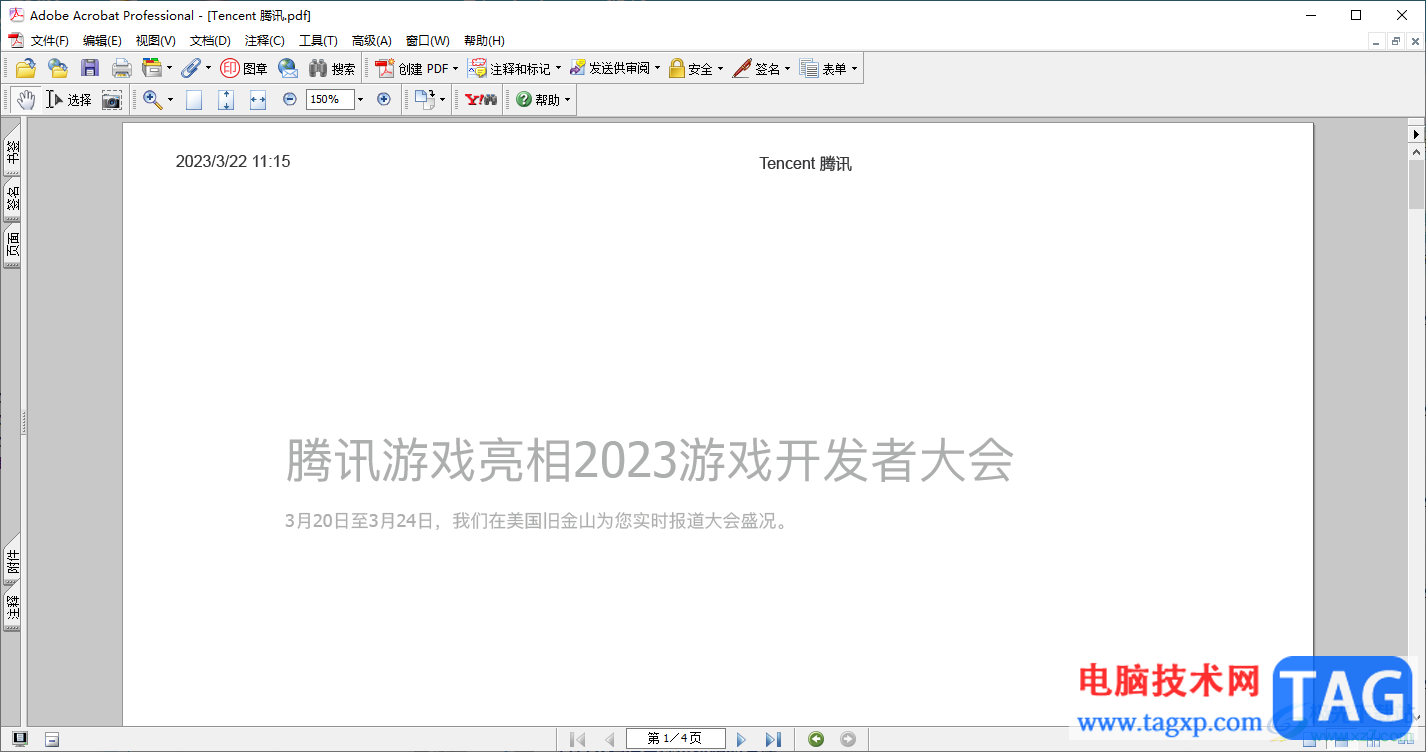The height and width of the screenshot is (752, 1426).
Task: Click the rotate view page icon
Action: 425,99
